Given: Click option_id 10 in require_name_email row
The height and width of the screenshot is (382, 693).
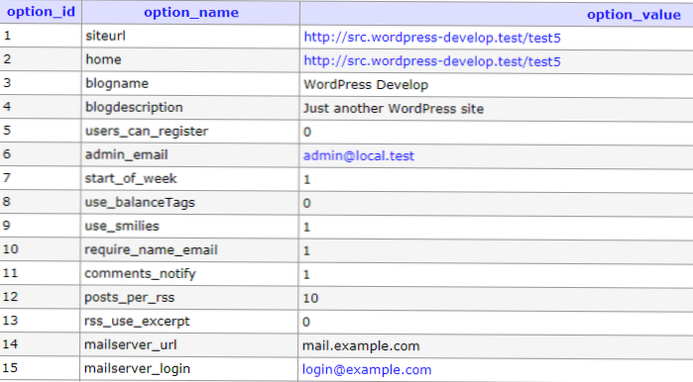Looking at the screenshot, I should (11, 249).
